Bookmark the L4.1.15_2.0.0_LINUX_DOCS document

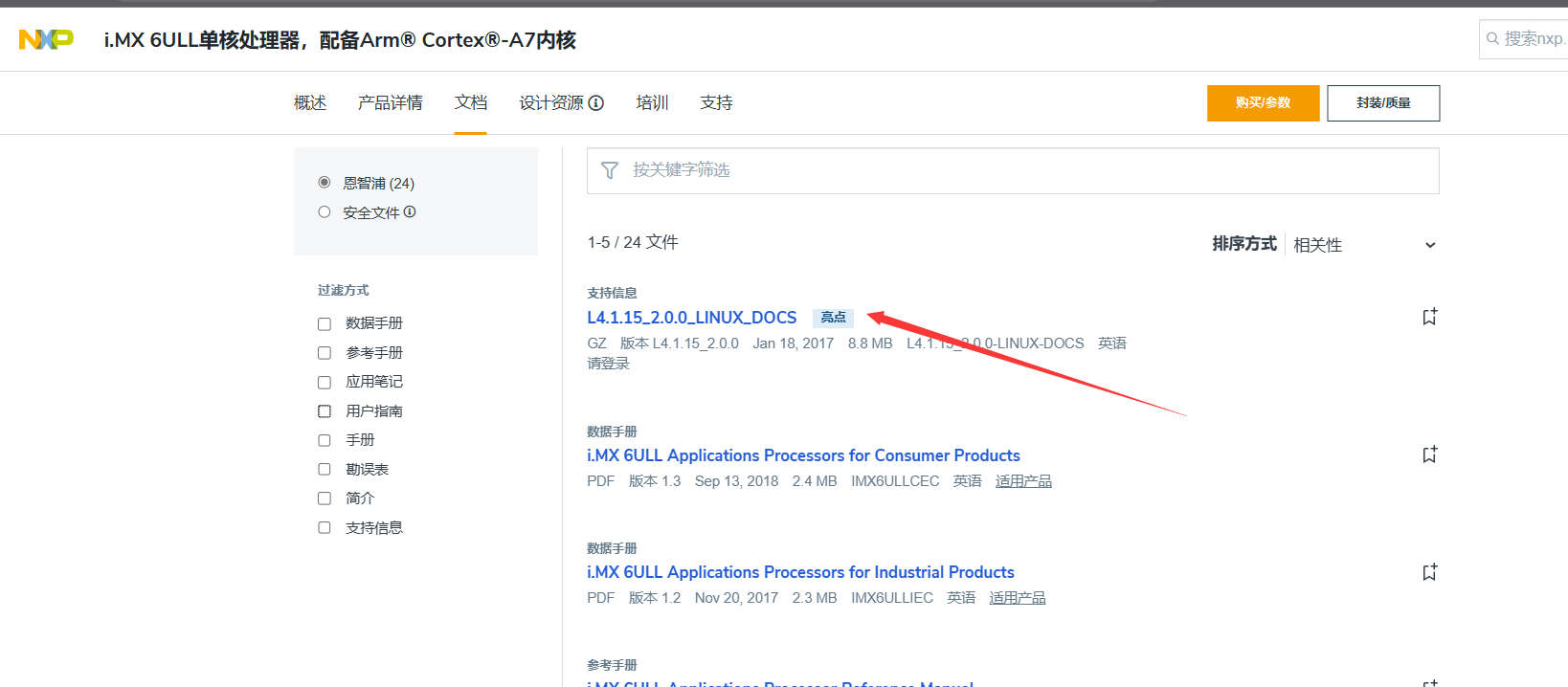(1429, 317)
